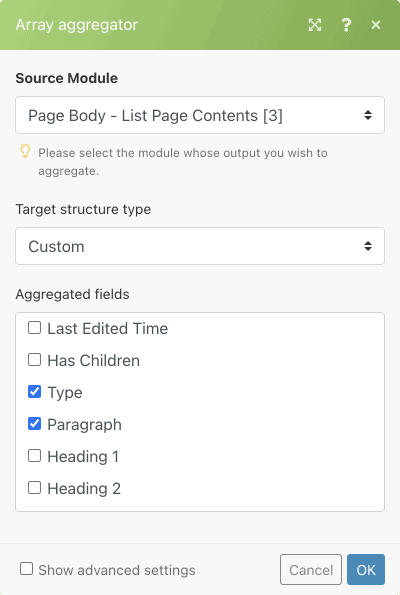Open the Page Body source module dropdown
The image size is (400, 595).
click(200, 115)
